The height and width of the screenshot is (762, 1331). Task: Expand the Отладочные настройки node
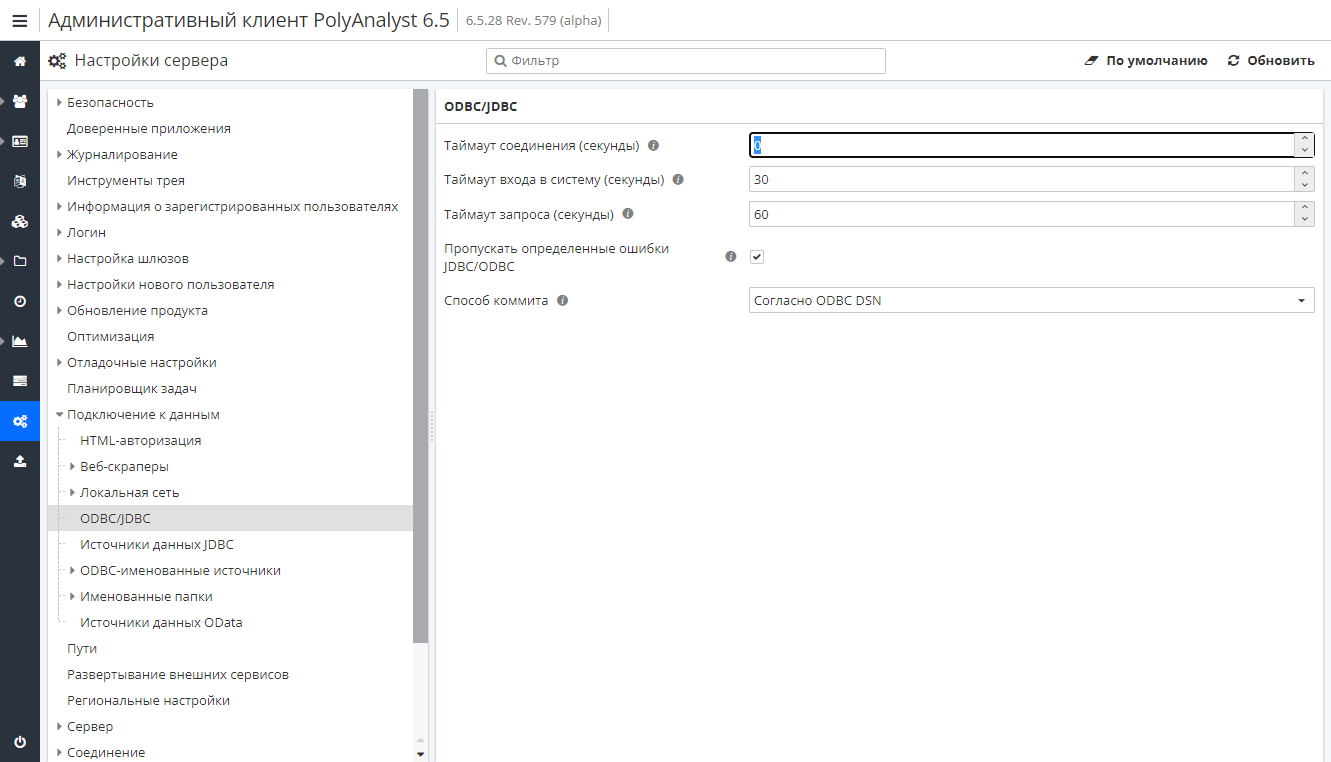tap(60, 362)
